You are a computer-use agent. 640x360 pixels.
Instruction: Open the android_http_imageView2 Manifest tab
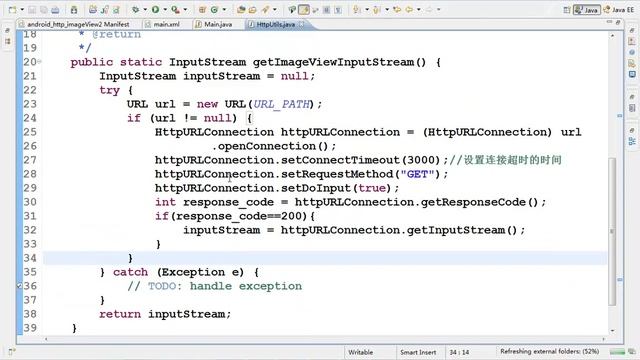click(74, 24)
